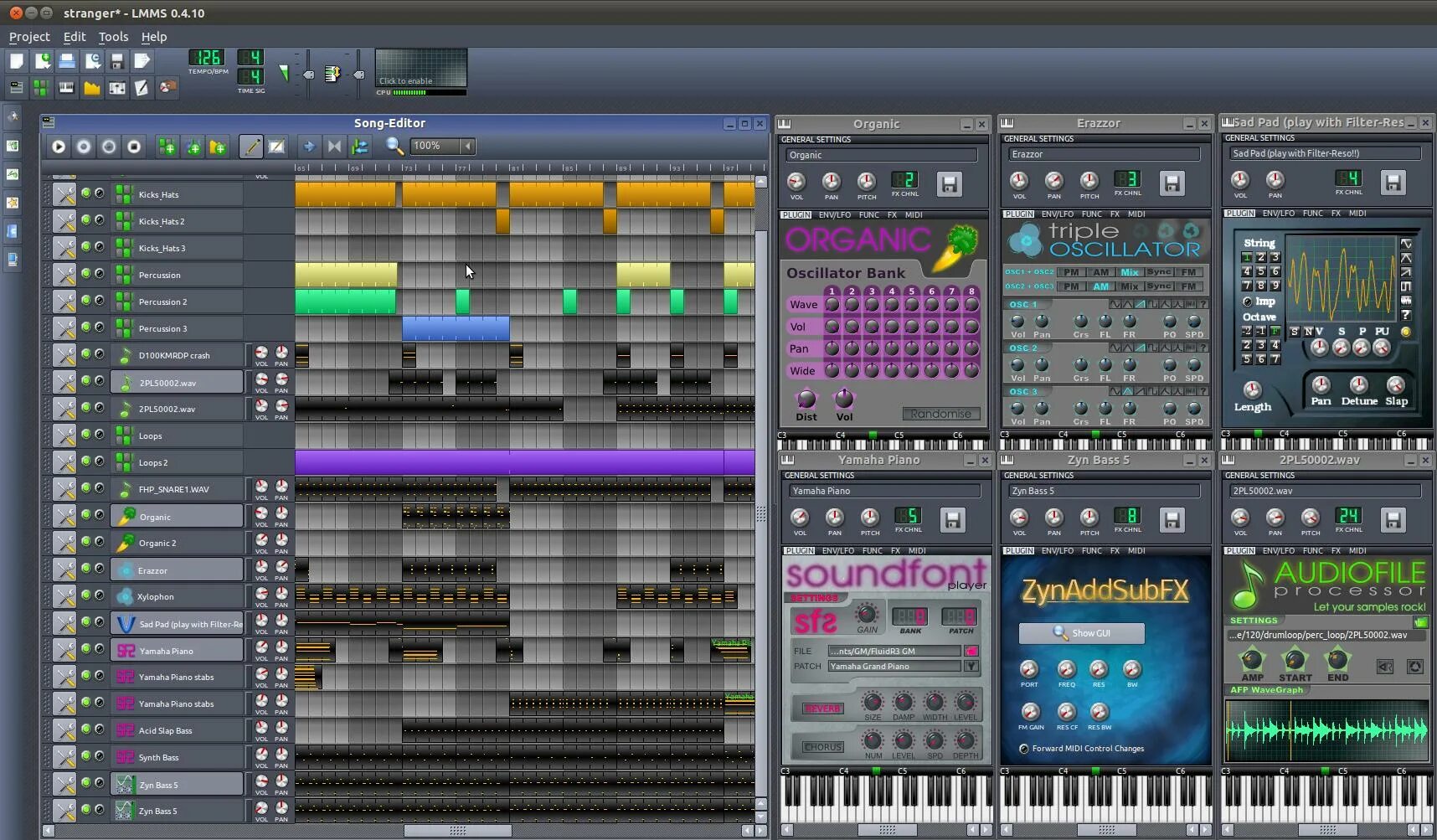
Task: Open the Controller Rack icon
Action: [167, 87]
